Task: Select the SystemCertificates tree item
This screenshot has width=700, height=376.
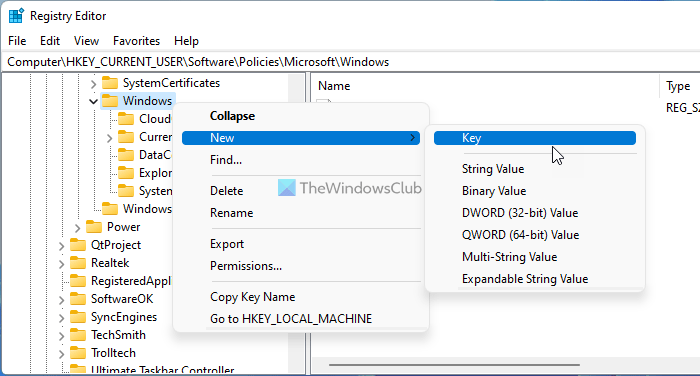Action: [x=171, y=83]
